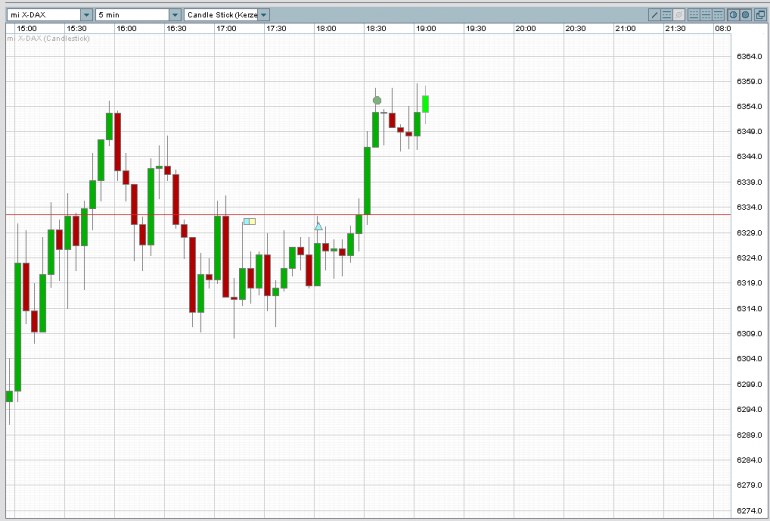Image resolution: width=770 pixels, height=521 pixels.
Task: Click the 6299.0 price axis label
Action: pos(749,384)
